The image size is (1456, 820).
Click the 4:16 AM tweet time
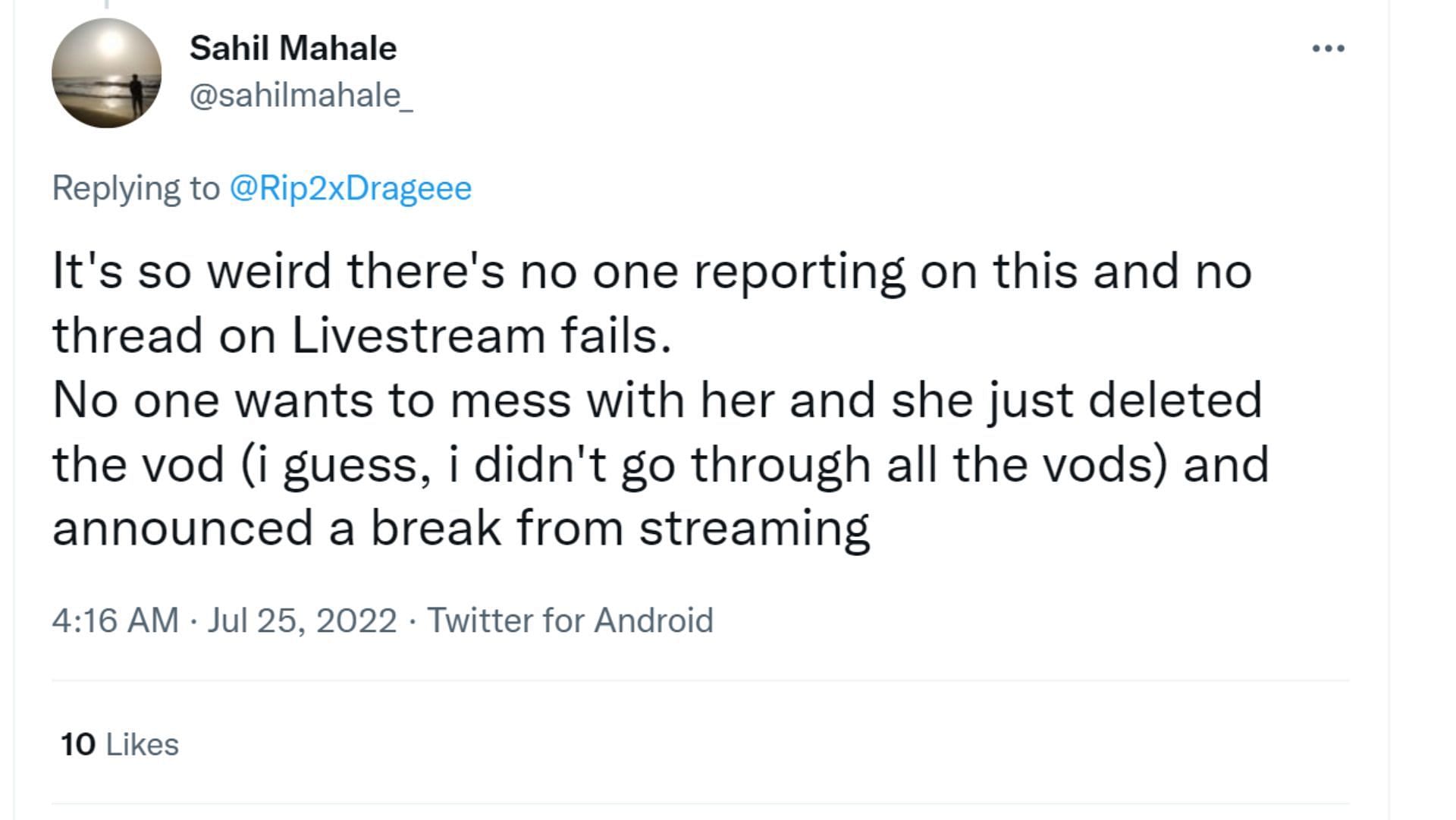(115, 620)
